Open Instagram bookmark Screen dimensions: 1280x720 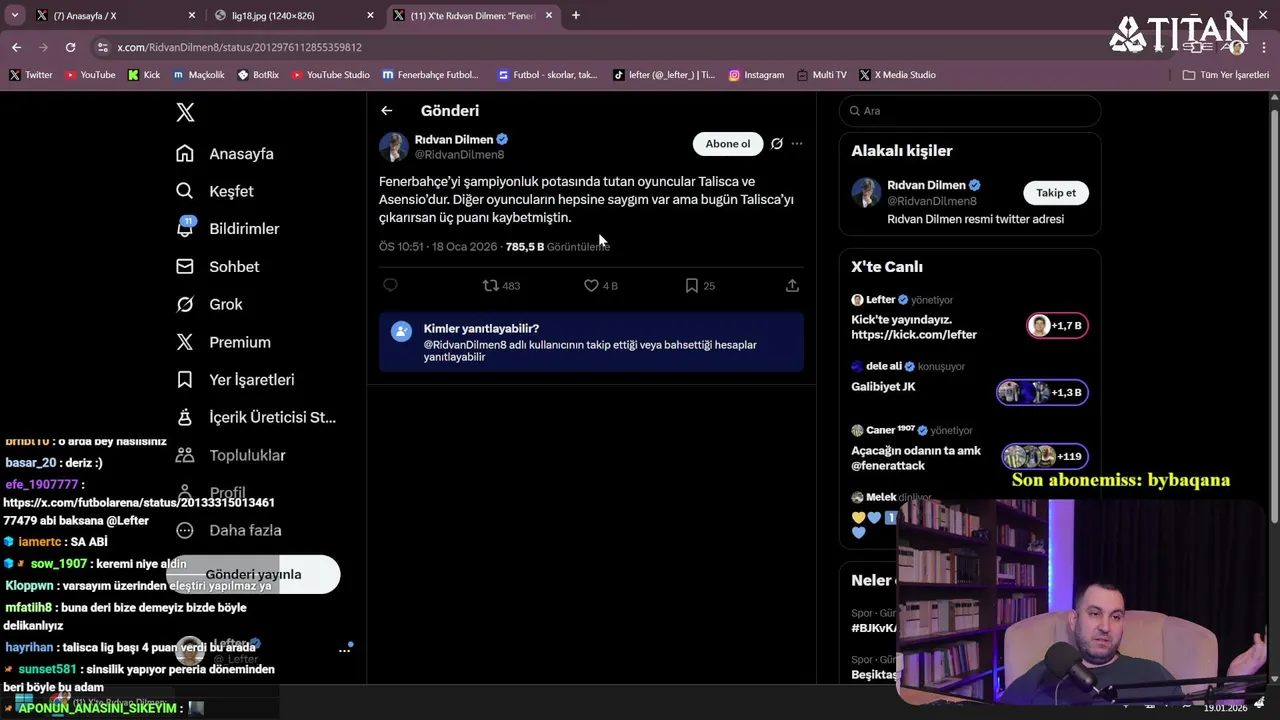(x=756, y=75)
